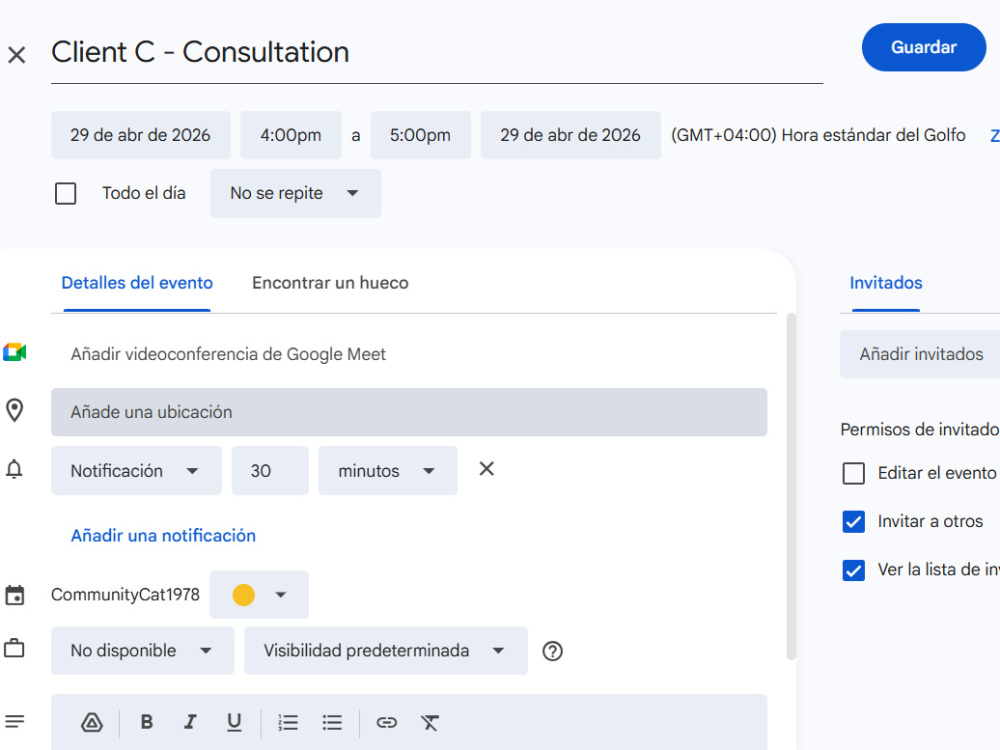Click the description lines icon
This screenshot has height=750, width=1000.
pyautogui.click(x=14, y=722)
